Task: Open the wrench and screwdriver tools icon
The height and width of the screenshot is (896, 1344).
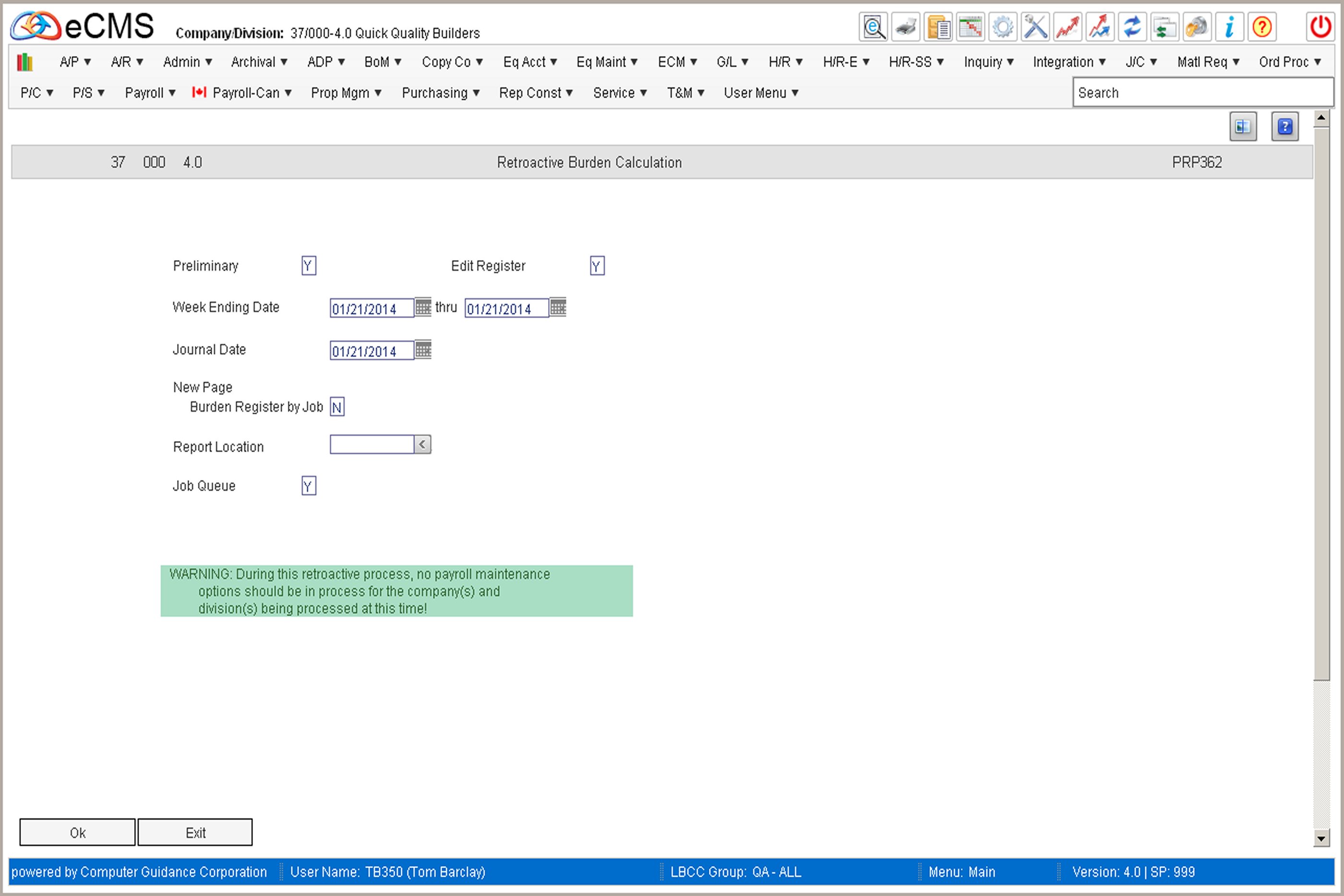Action: click(1035, 27)
